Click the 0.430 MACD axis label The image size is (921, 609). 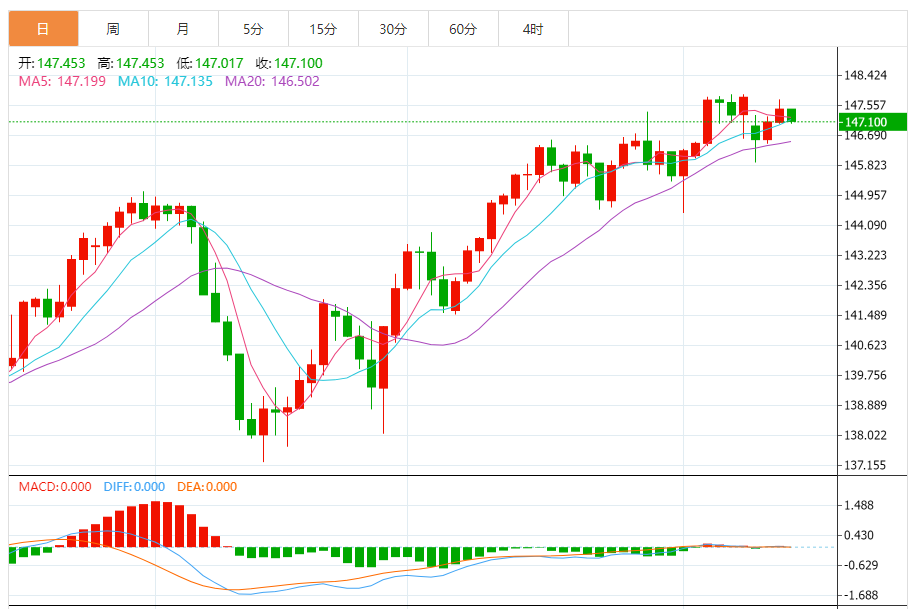pos(859,535)
